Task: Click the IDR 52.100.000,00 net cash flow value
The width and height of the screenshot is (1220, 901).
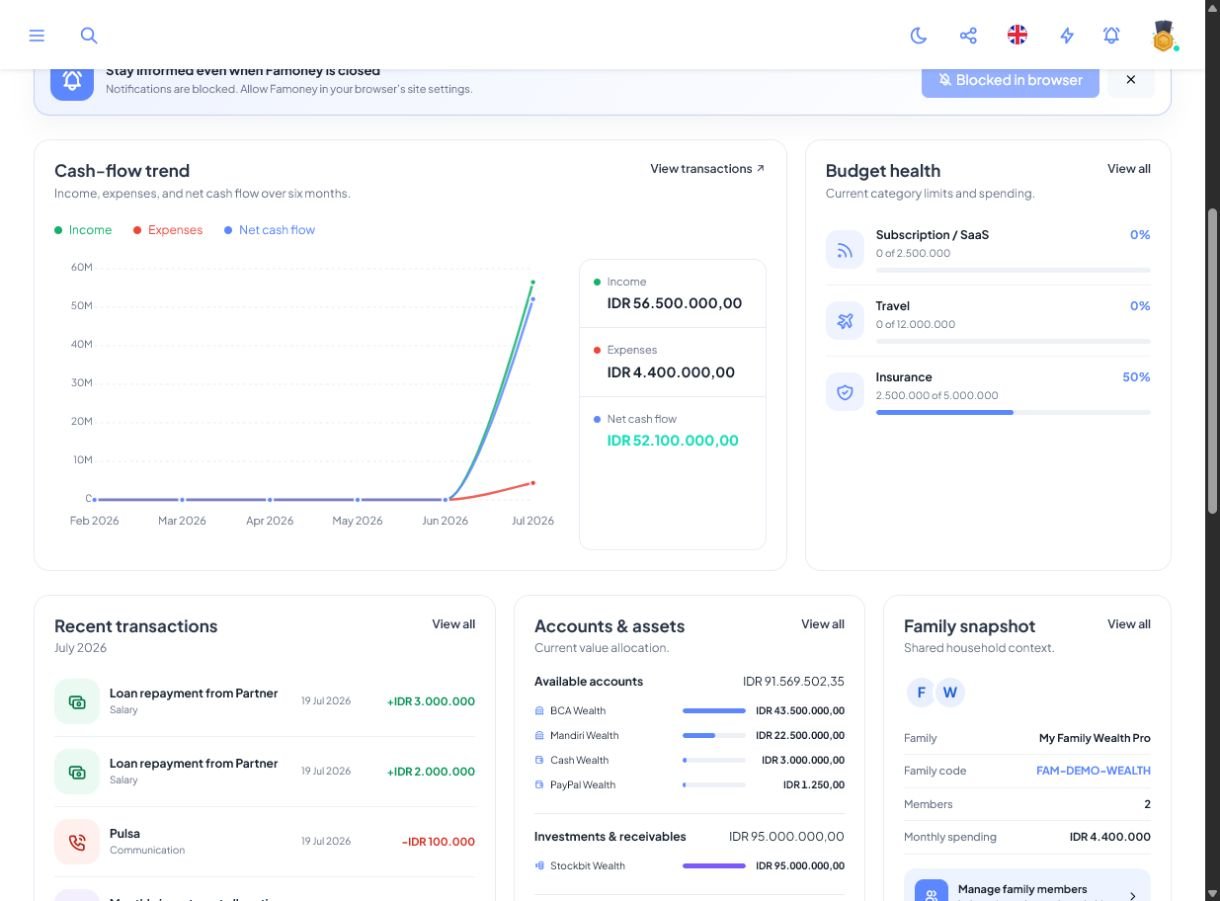Action: point(673,440)
